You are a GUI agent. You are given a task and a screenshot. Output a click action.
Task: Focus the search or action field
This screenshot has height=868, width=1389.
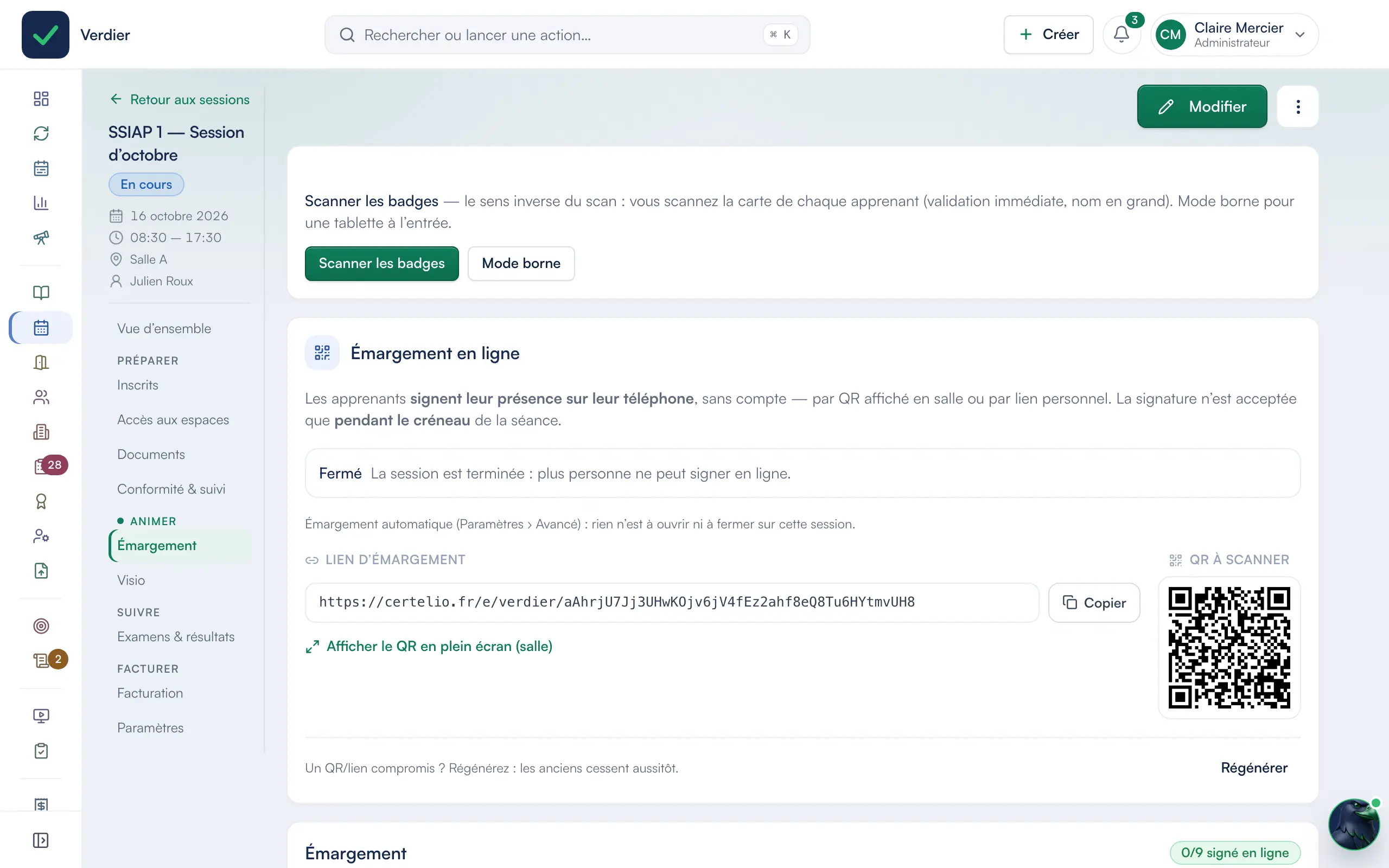(567, 35)
